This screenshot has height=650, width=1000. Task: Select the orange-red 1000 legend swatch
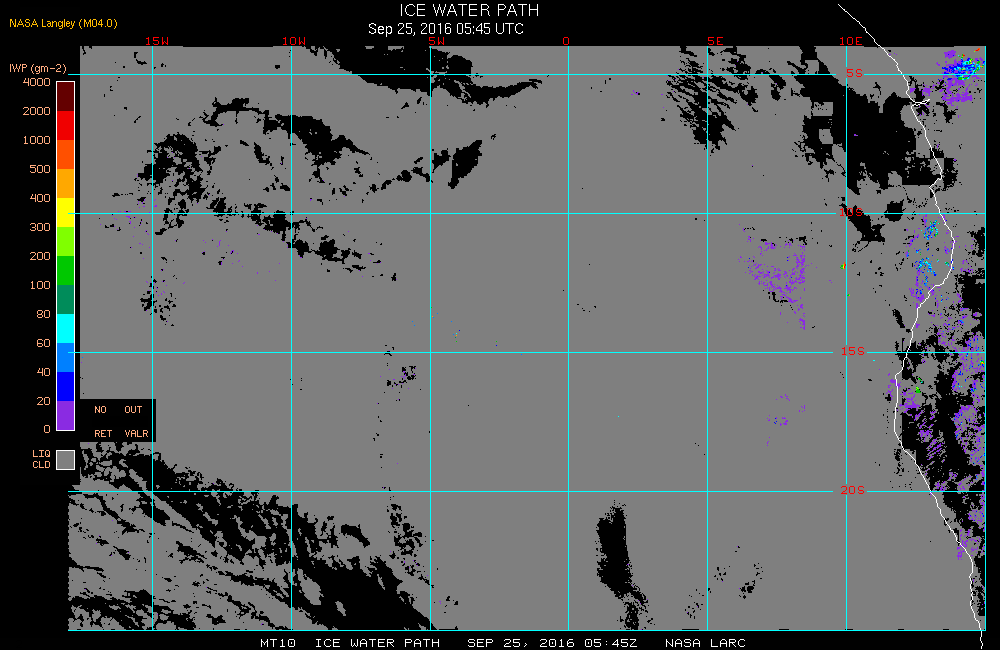point(66,154)
